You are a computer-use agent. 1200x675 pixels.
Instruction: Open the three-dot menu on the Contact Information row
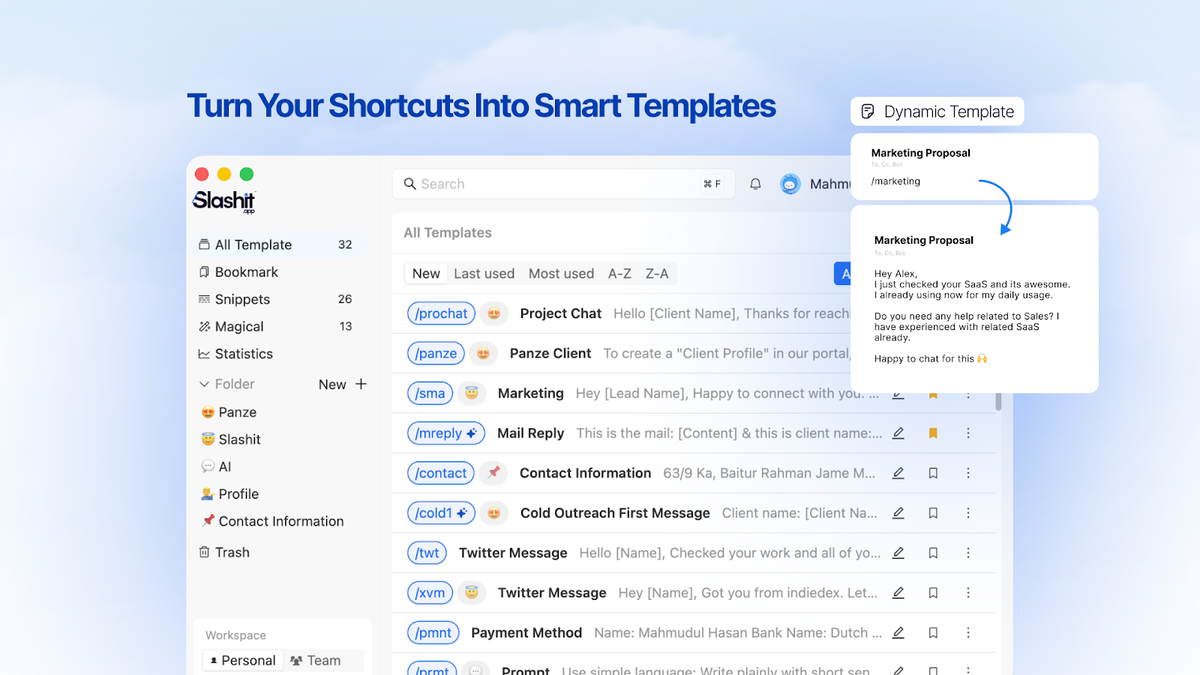pyautogui.click(x=967, y=473)
